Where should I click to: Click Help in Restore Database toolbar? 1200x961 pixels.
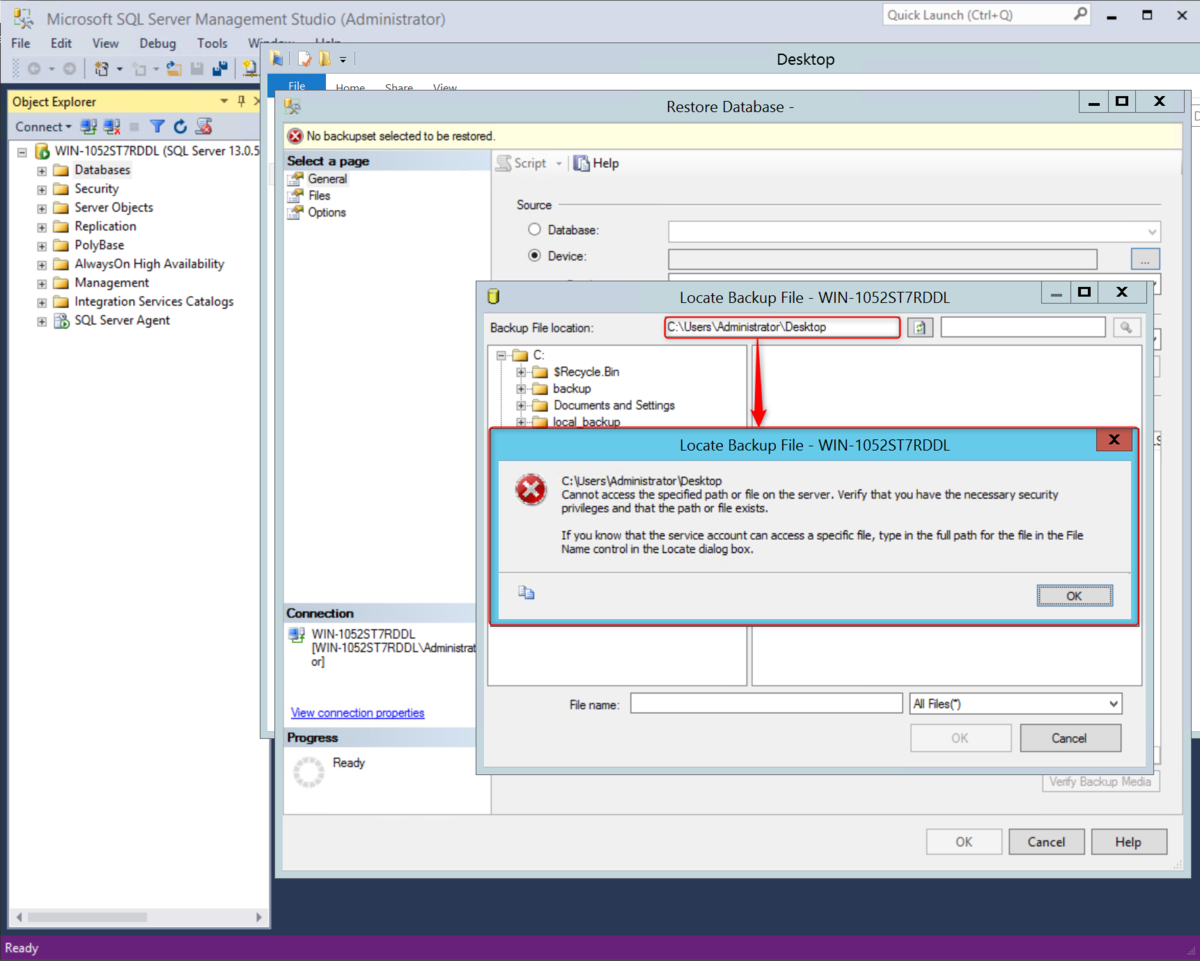[x=597, y=163]
